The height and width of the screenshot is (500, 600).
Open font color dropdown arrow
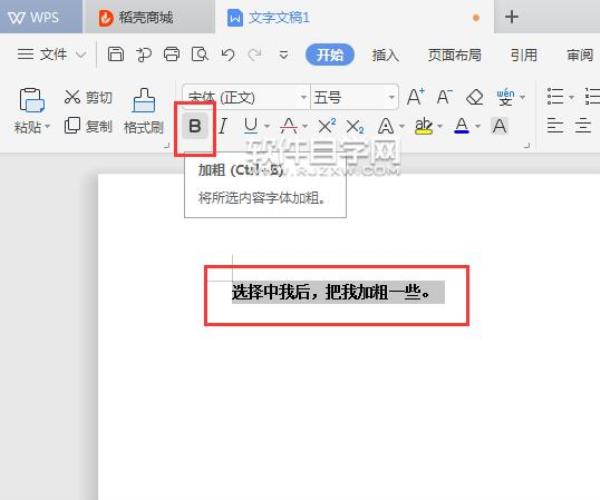478,126
